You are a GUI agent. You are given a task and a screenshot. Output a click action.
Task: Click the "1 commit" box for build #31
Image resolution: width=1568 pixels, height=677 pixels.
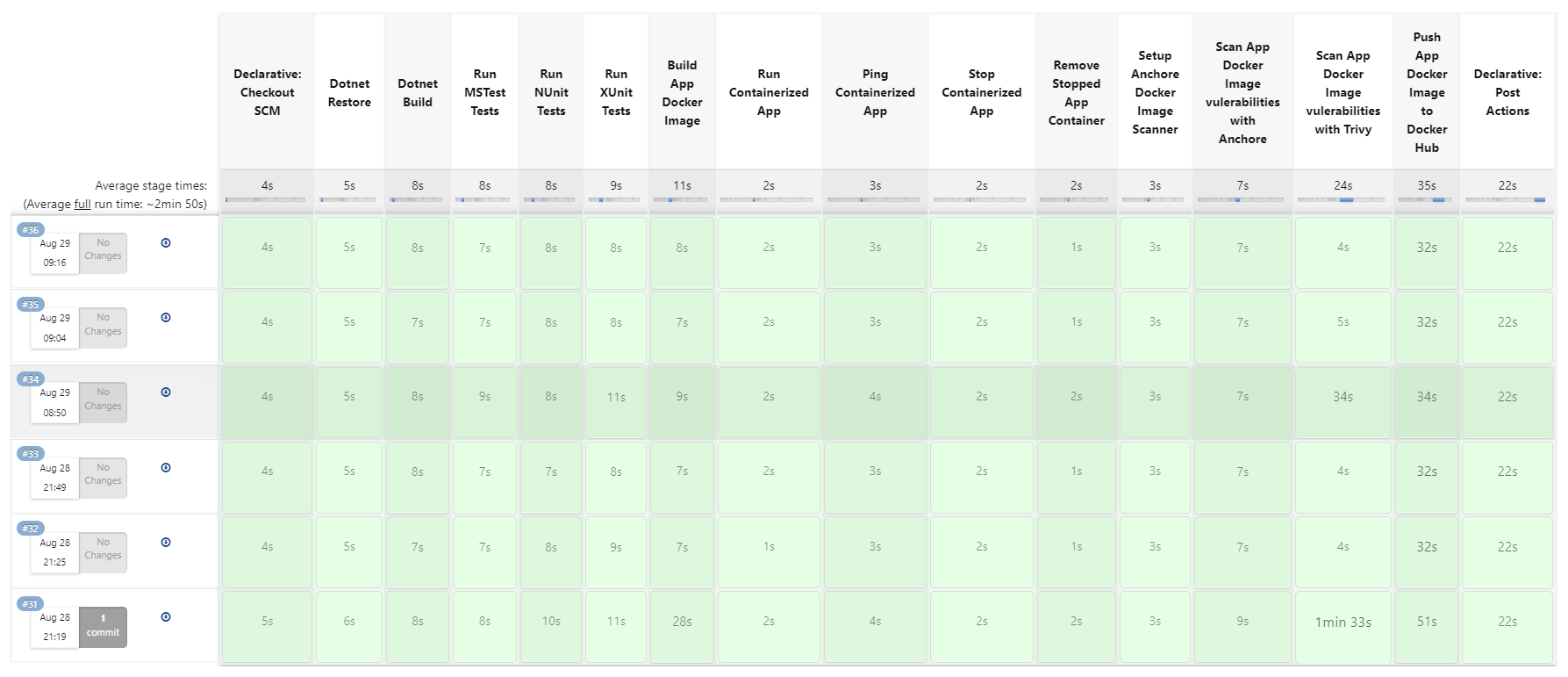pyautogui.click(x=103, y=627)
